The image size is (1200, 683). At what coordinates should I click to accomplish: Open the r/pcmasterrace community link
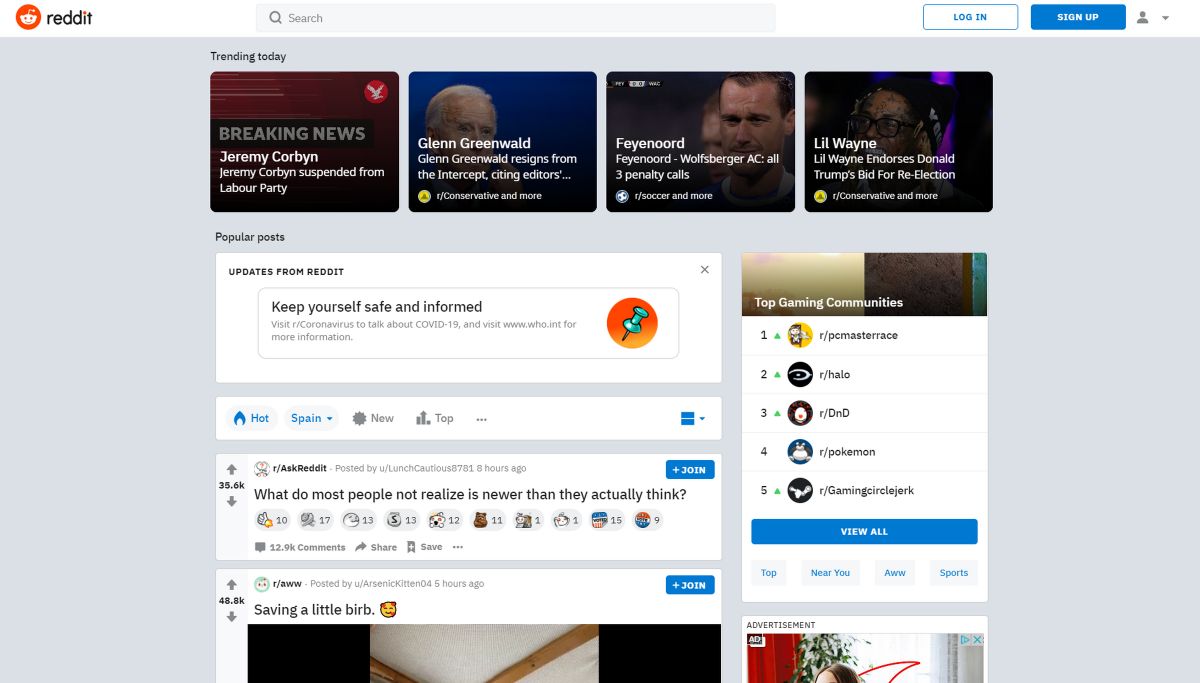coord(856,335)
